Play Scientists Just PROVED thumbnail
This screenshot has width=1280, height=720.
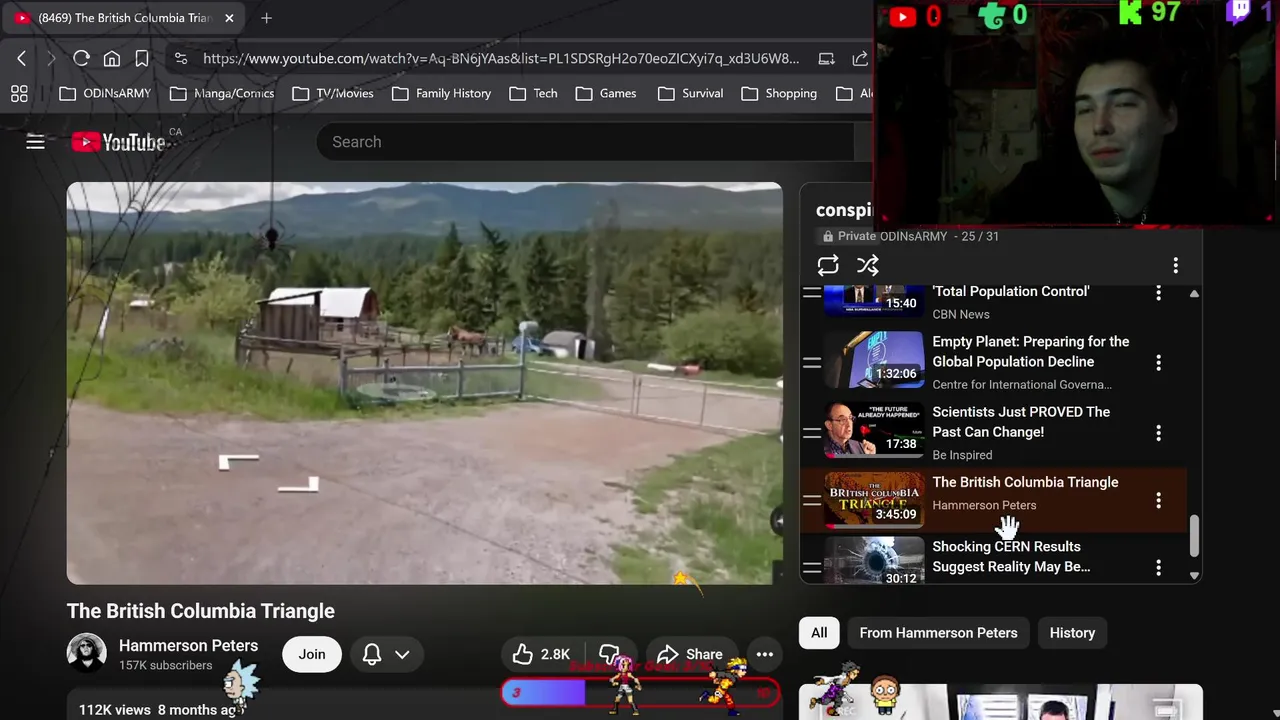pos(874,430)
